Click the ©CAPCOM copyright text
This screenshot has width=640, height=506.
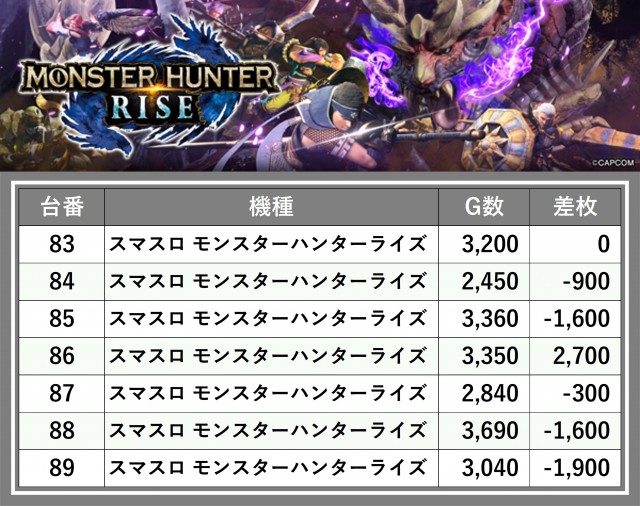(608, 160)
